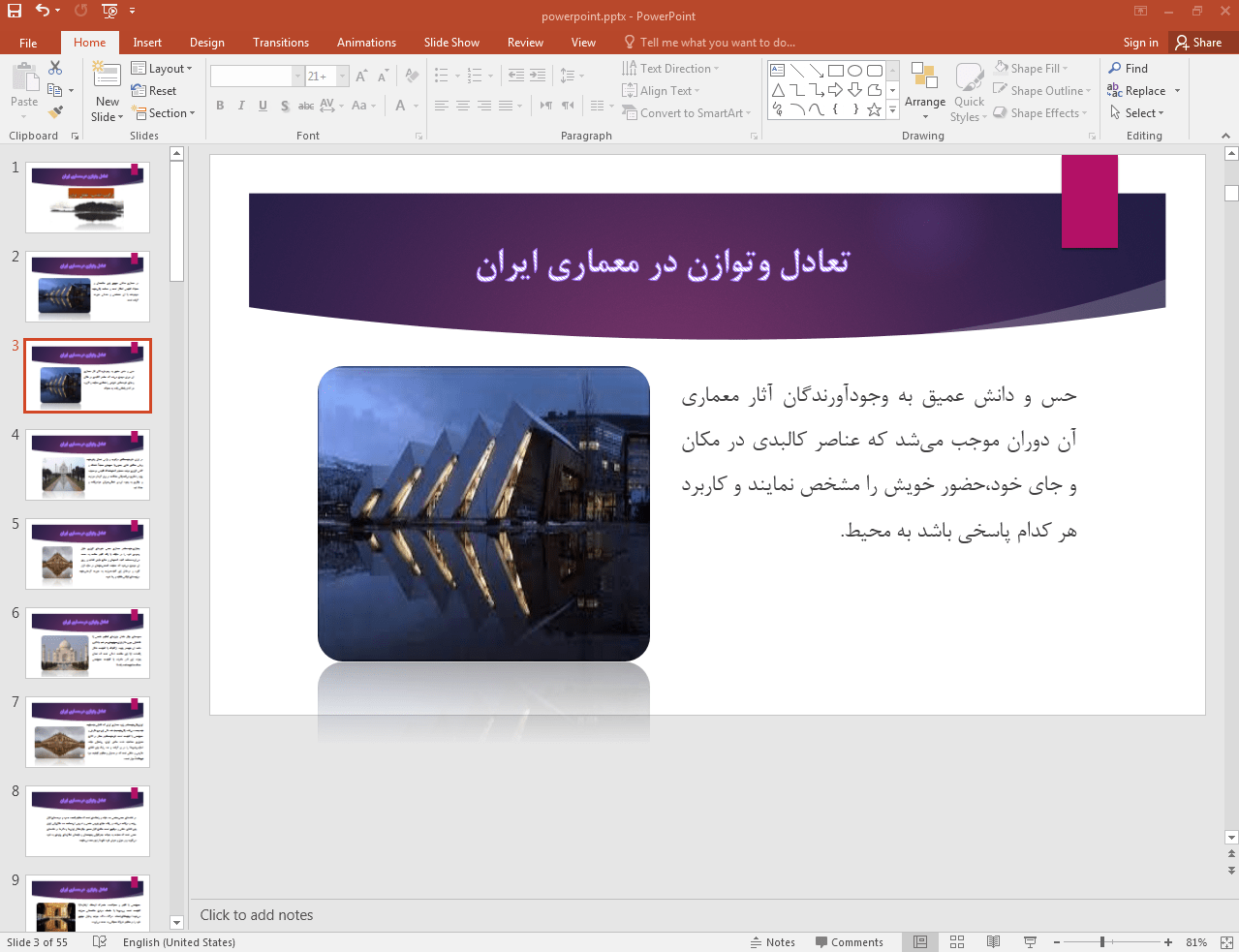Click the Save icon in title bar

[x=15, y=11]
